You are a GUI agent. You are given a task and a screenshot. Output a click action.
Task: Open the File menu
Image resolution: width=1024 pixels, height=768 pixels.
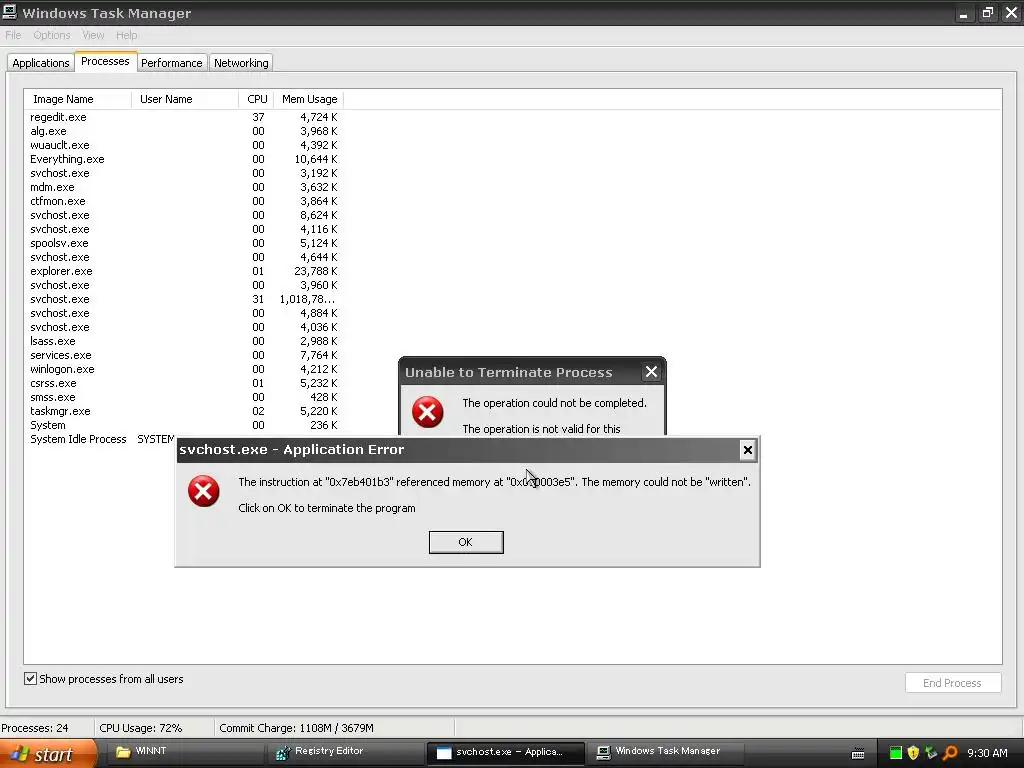13,35
